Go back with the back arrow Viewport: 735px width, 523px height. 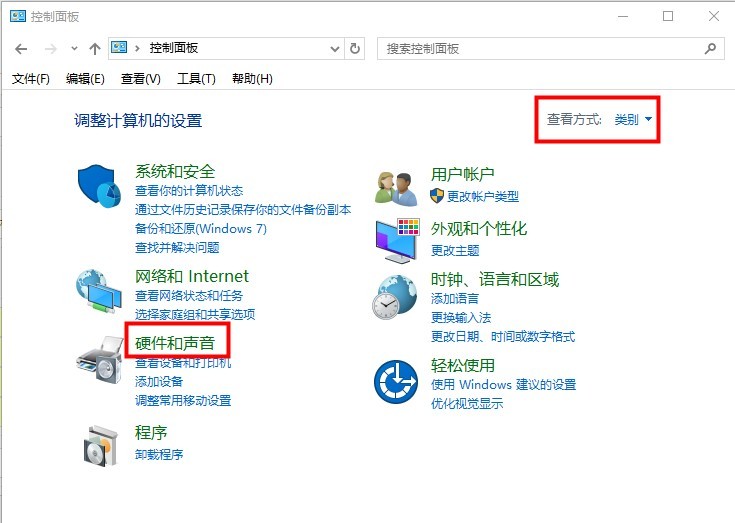tap(21, 49)
